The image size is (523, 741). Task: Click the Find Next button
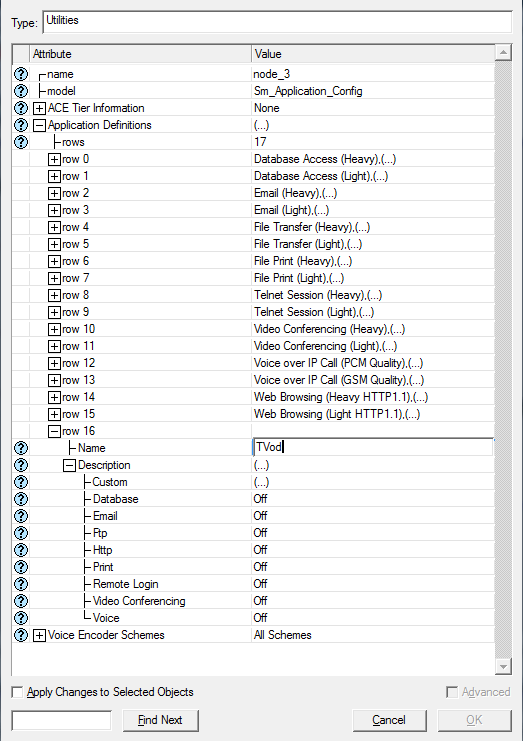[161, 720]
